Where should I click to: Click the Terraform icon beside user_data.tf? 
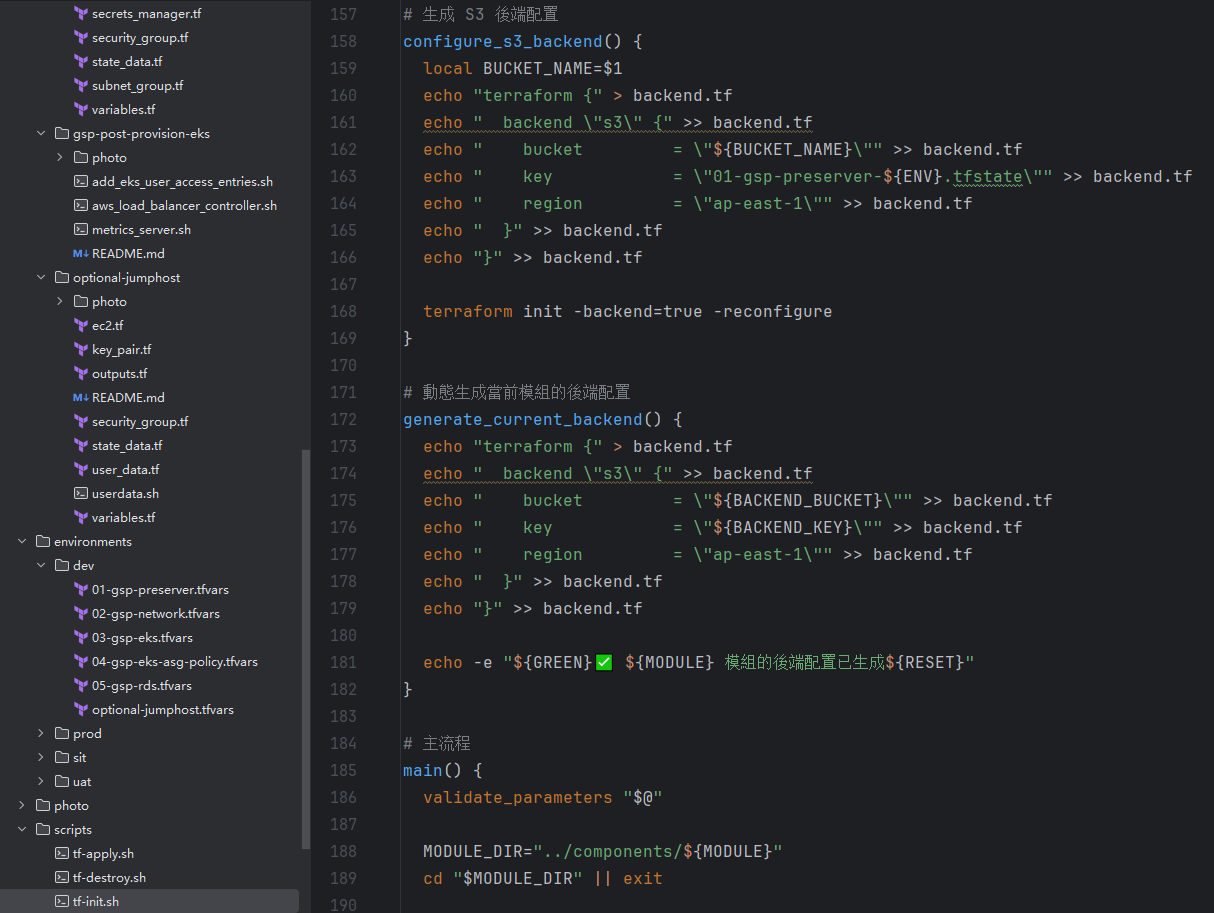[81, 470]
